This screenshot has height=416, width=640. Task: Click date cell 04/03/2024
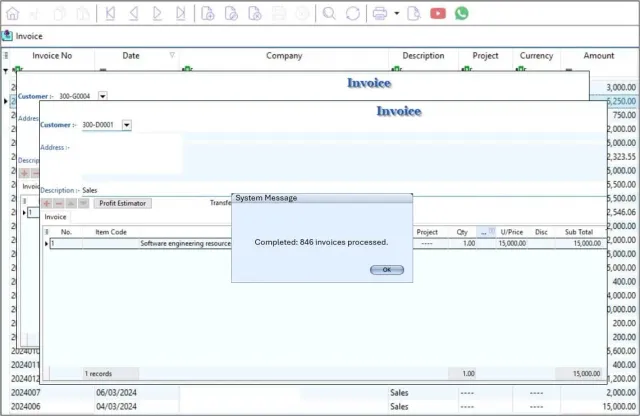pos(116,407)
